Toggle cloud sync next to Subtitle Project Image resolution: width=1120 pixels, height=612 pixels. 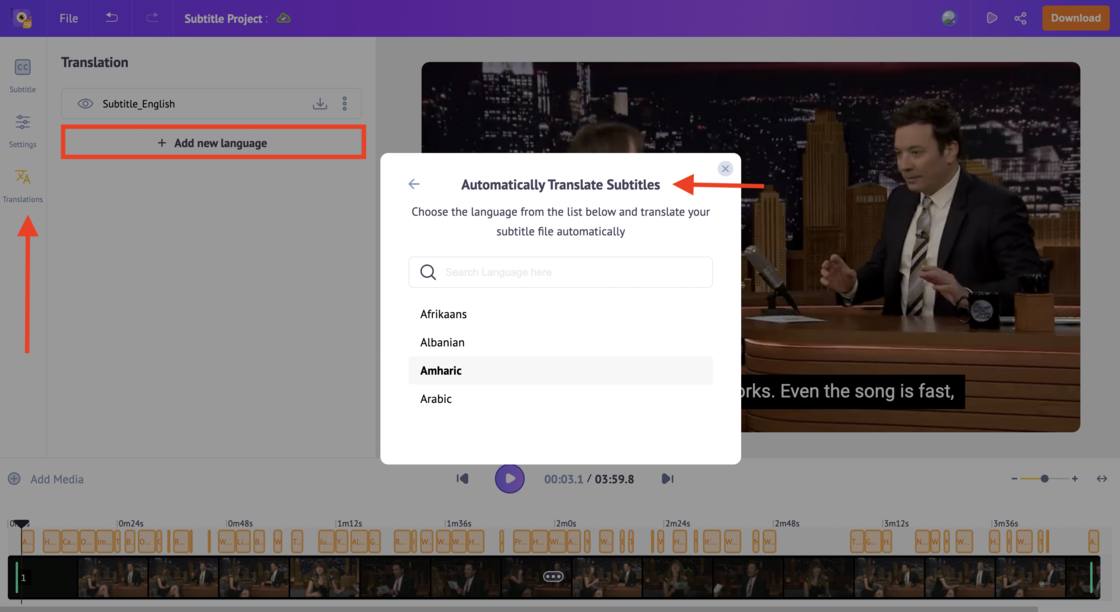tap(282, 18)
